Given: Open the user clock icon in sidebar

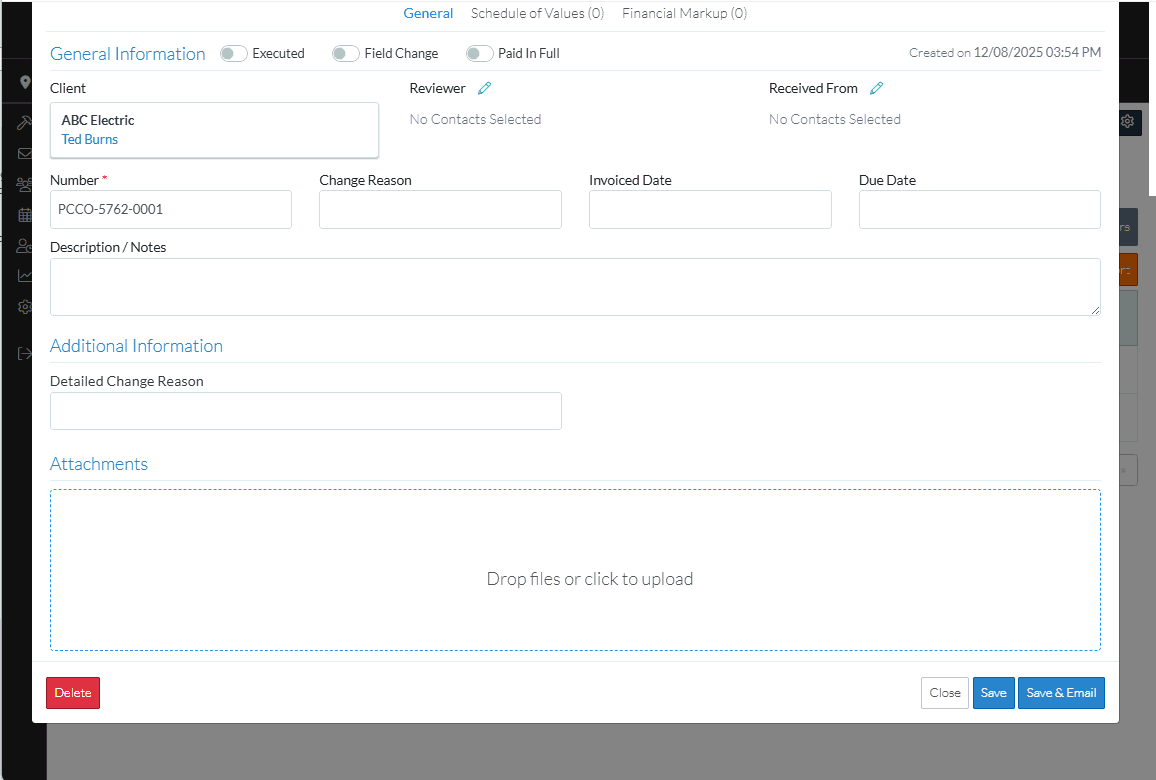Looking at the screenshot, I should click(25, 246).
